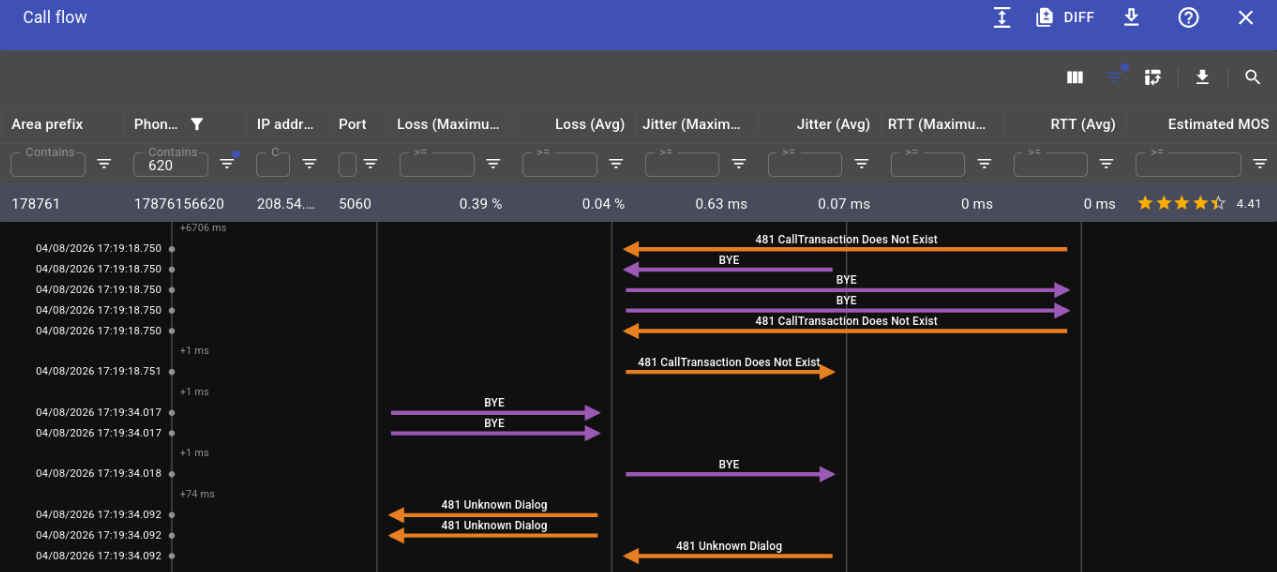Focus the RTT (Maximum) >= filter field
1277x572 pixels.
(x=928, y=164)
